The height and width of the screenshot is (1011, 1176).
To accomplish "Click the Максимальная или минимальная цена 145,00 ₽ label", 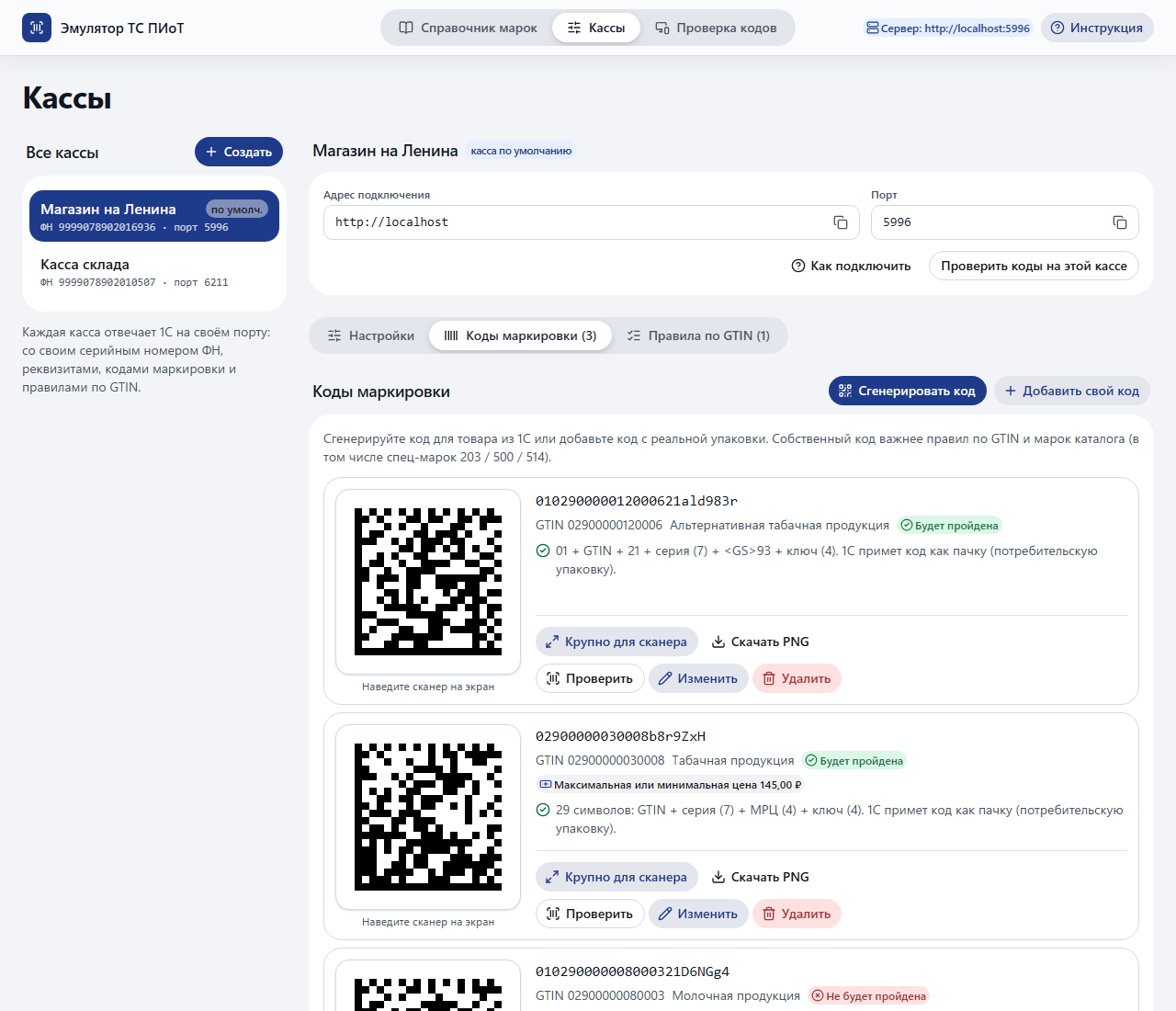I will (x=671, y=785).
